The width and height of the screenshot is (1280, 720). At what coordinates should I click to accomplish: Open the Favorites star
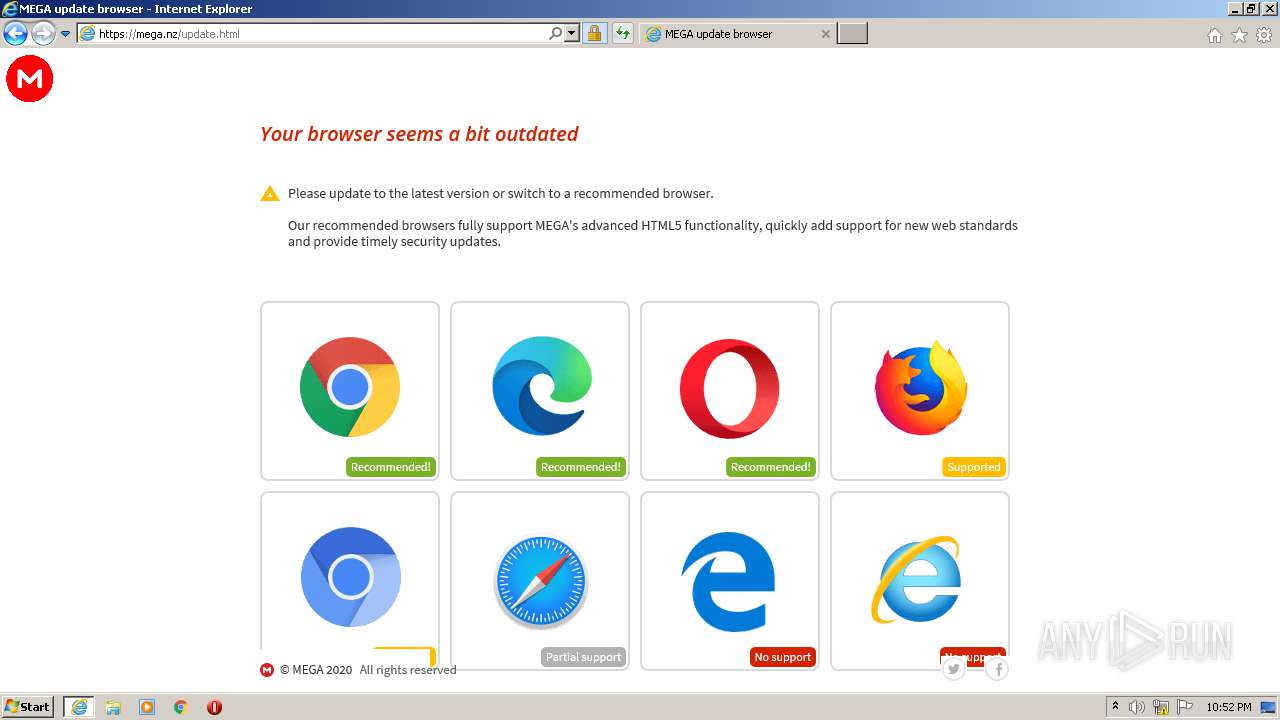click(x=1239, y=35)
